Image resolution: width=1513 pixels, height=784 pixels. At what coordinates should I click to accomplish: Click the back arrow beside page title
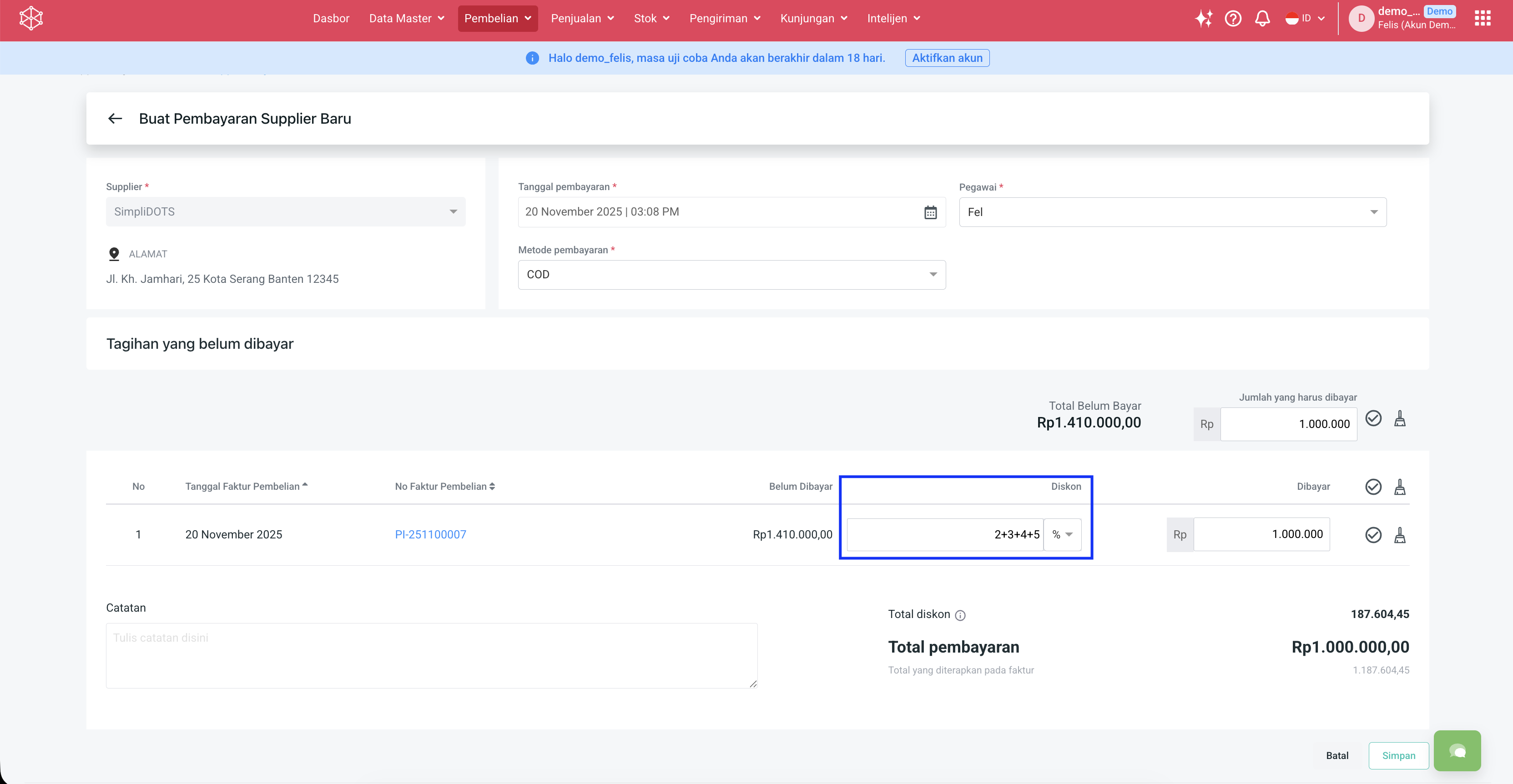point(115,119)
